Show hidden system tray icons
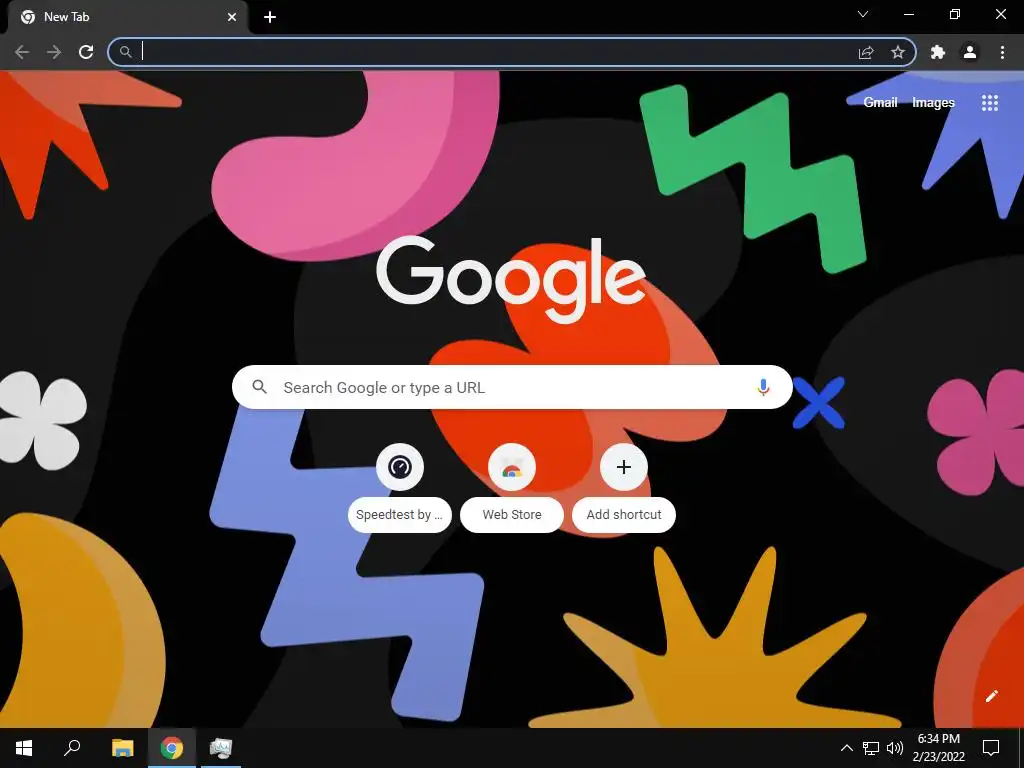 [846, 748]
